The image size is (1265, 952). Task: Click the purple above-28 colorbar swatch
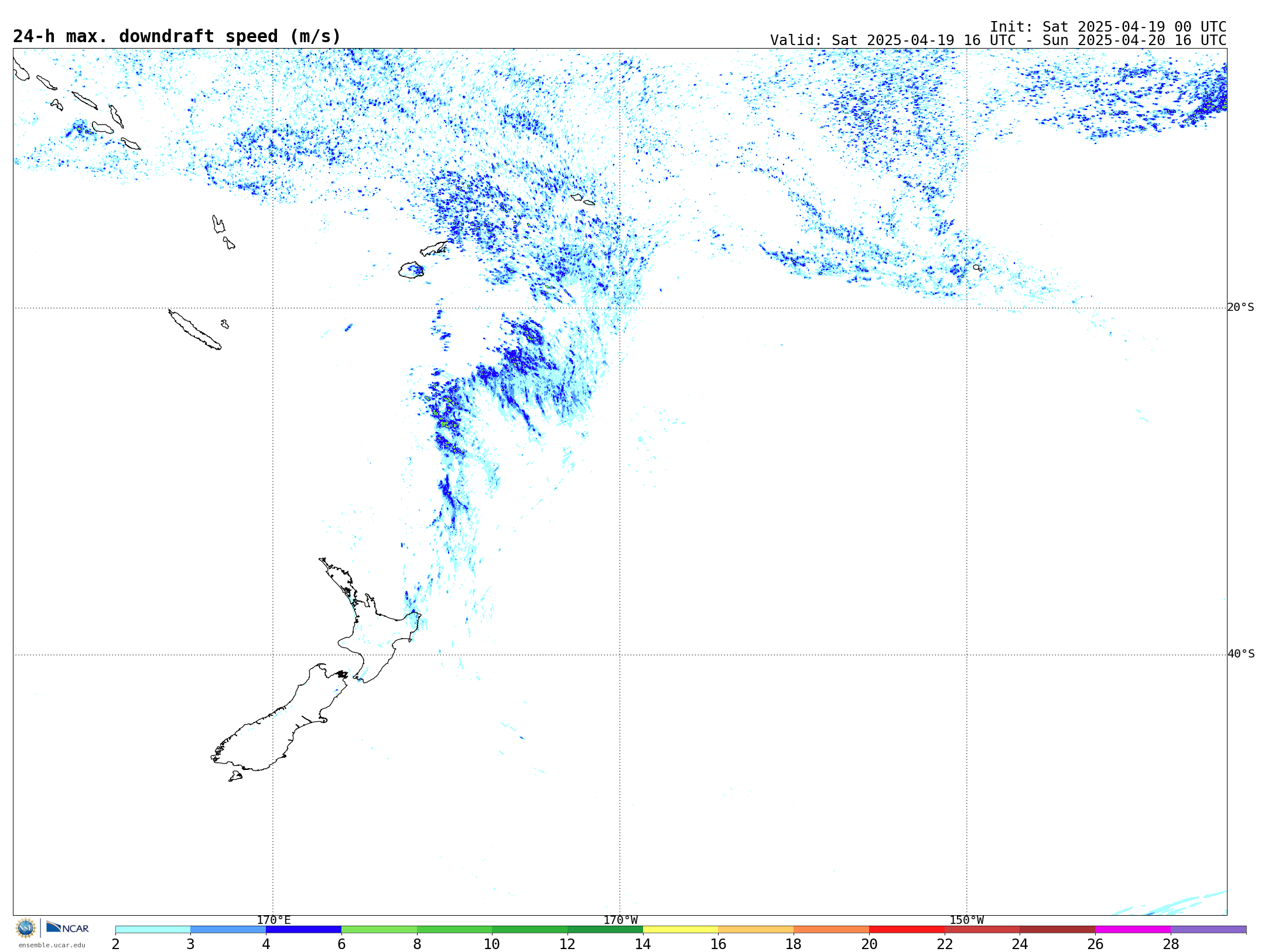pyautogui.click(x=1209, y=930)
